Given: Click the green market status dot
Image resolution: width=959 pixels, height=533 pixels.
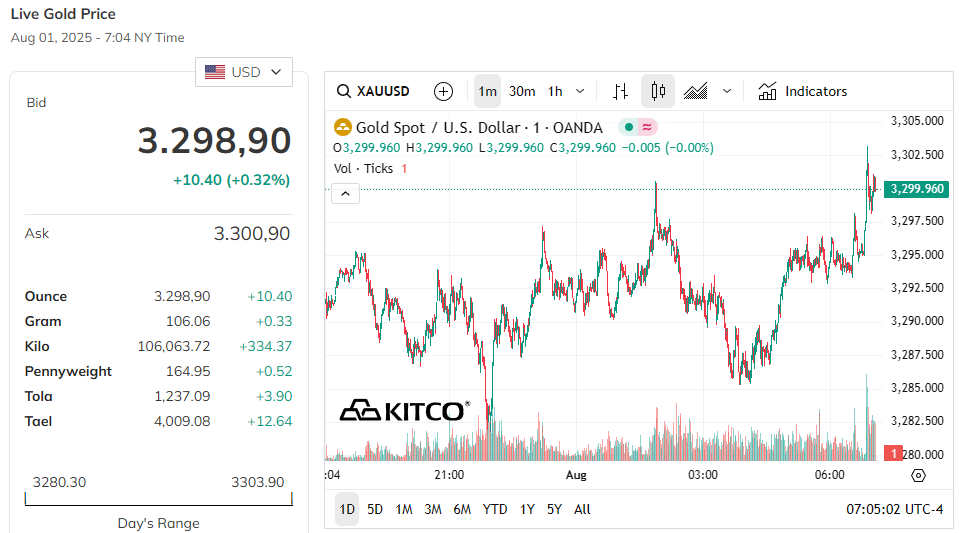Looking at the screenshot, I should click(628, 127).
